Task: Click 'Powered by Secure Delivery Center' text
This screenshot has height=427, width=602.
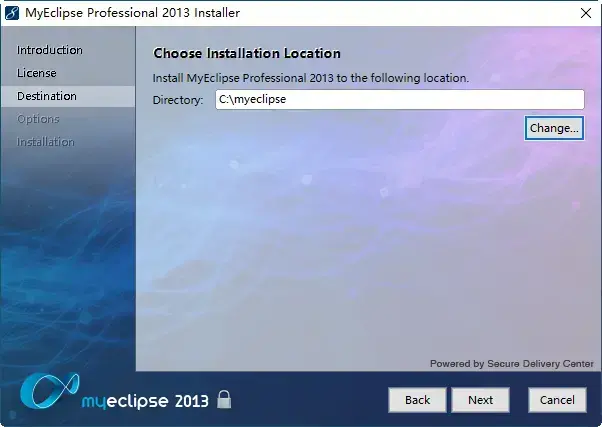Action: point(512,364)
